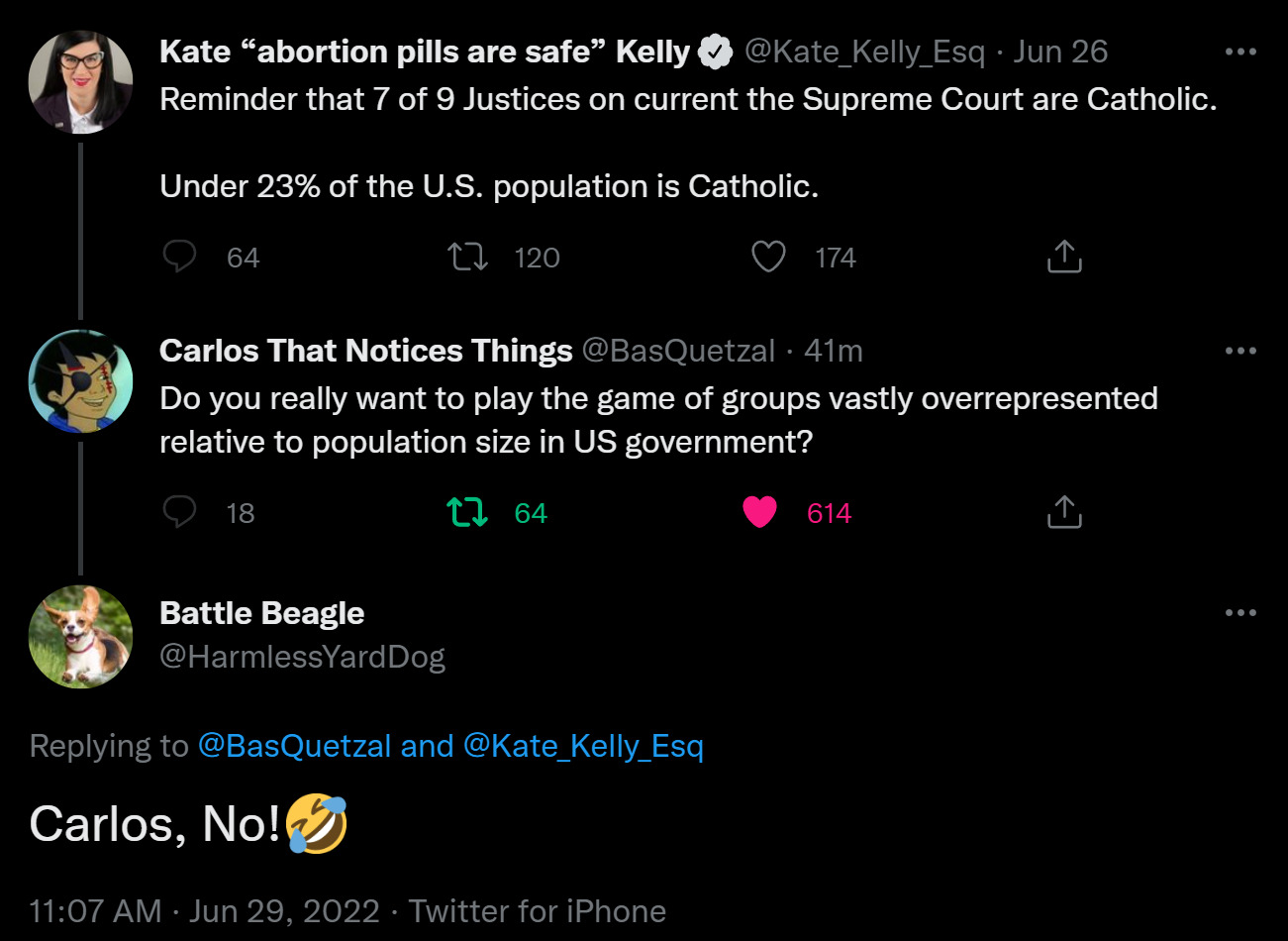Viewport: 1288px width, 941px height.
Task: Open the Twitter for iPhone source link
Action: (538, 911)
